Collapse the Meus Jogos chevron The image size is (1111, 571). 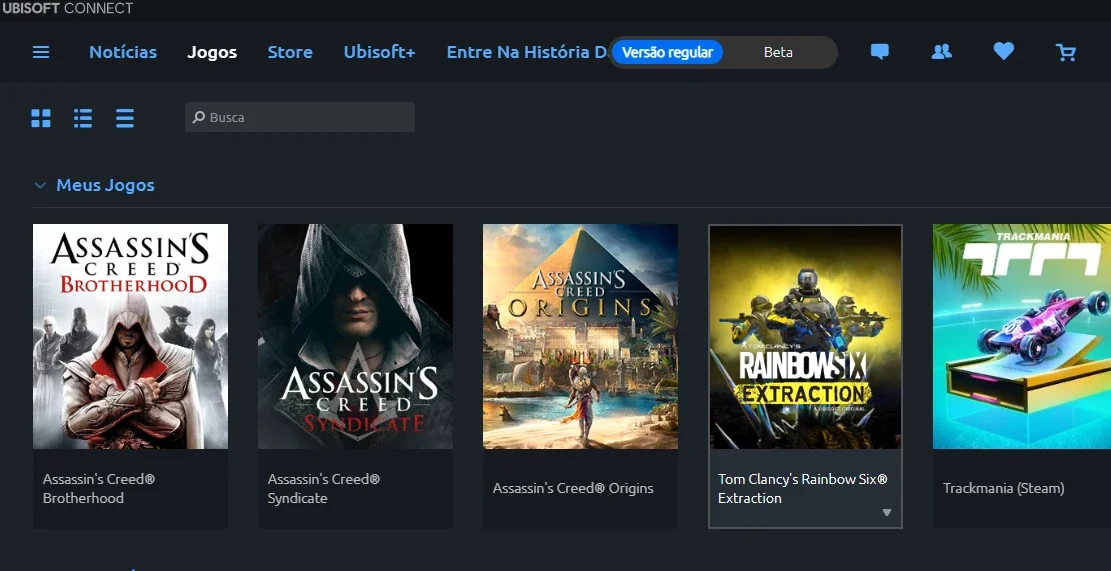click(x=40, y=186)
